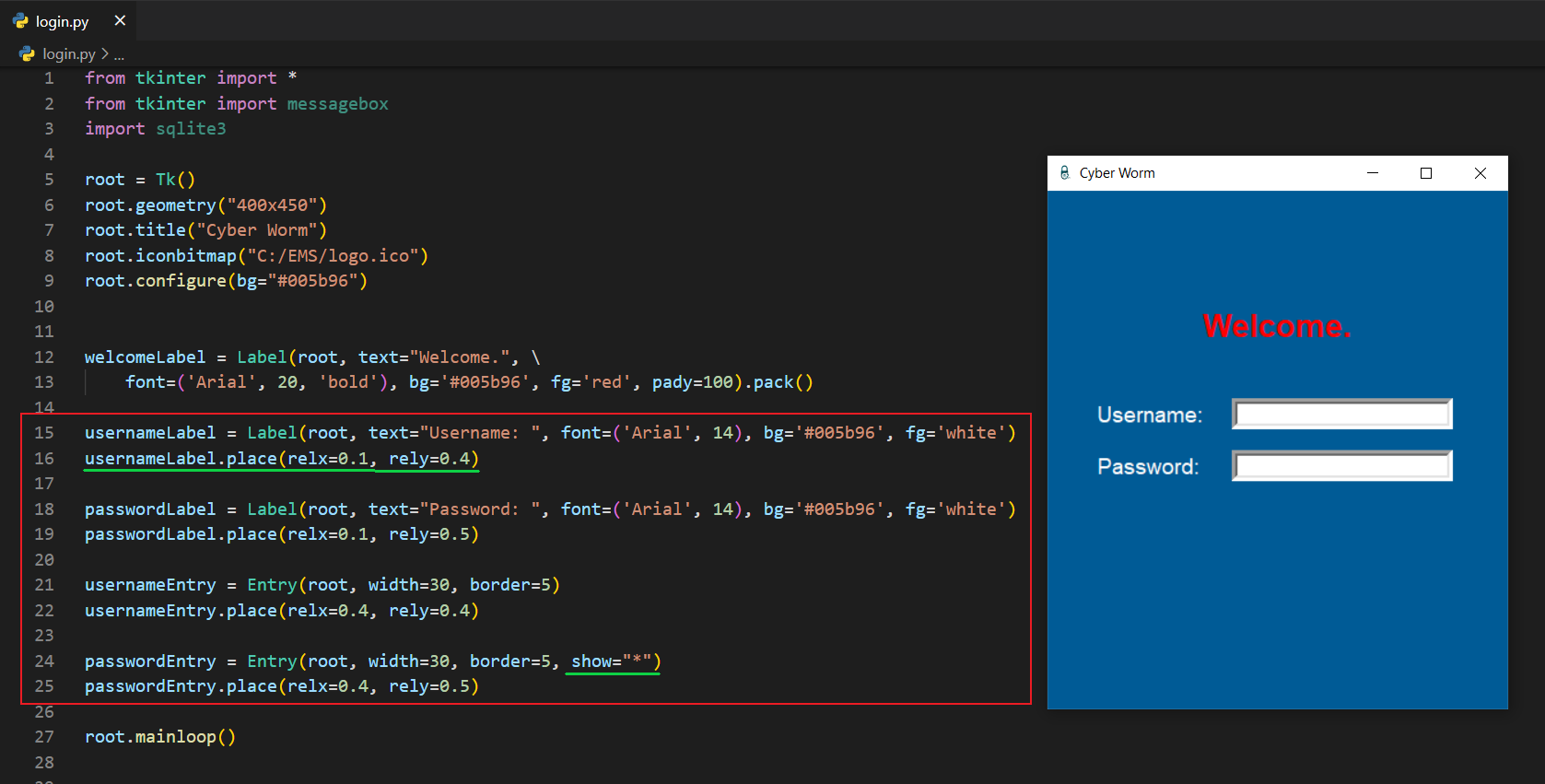This screenshot has height=784, width=1545.
Task: Click line number 15 in the gutter
Action: tap(44, 433)
